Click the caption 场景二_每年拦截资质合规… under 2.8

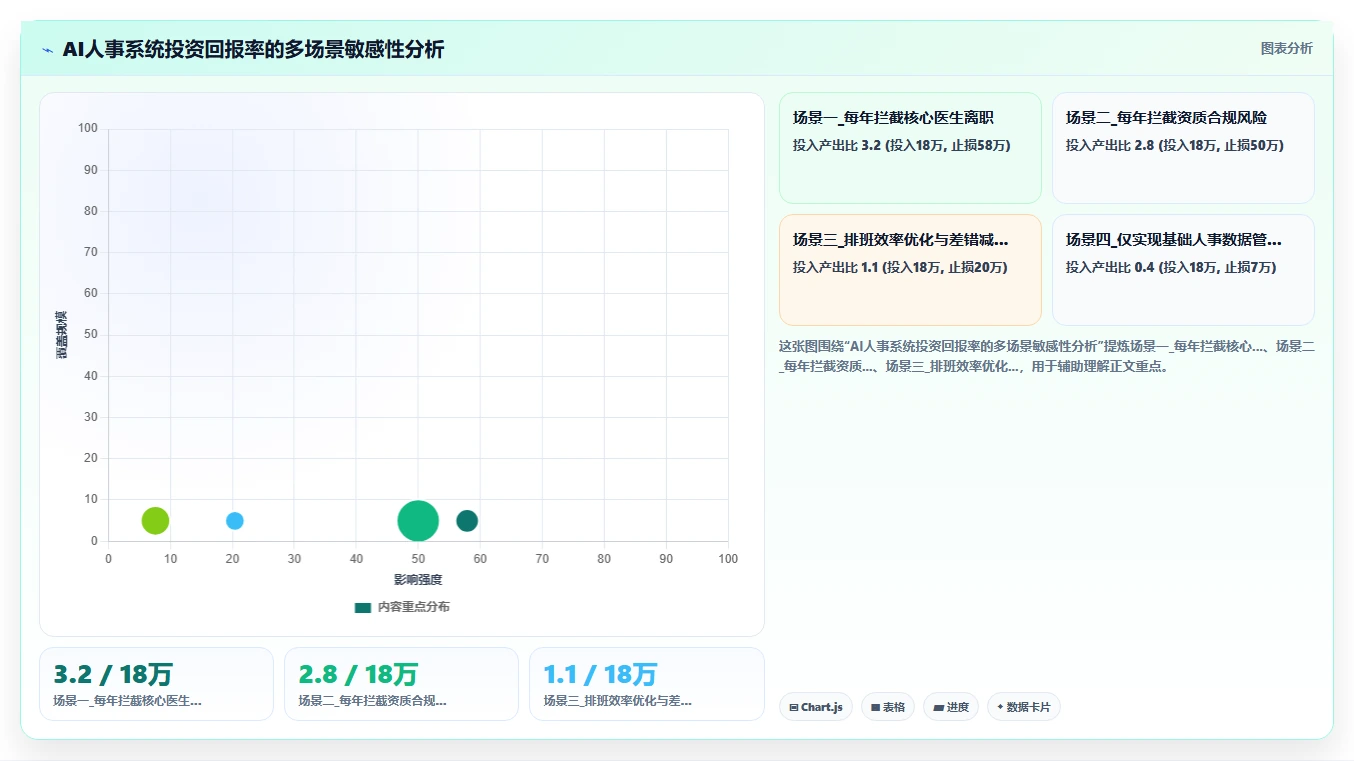[373, 701]
